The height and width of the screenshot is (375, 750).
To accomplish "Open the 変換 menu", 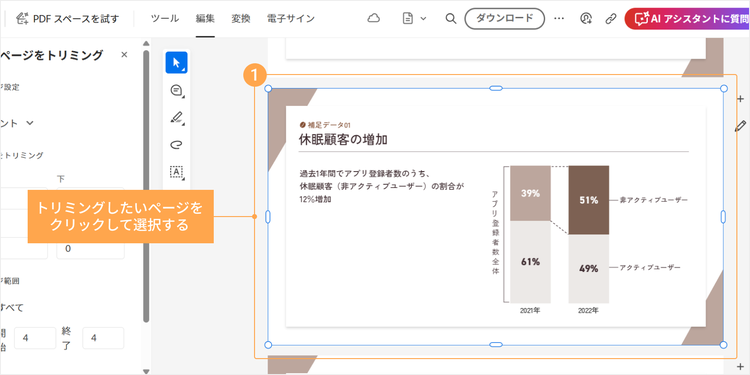I will point(241,19).
